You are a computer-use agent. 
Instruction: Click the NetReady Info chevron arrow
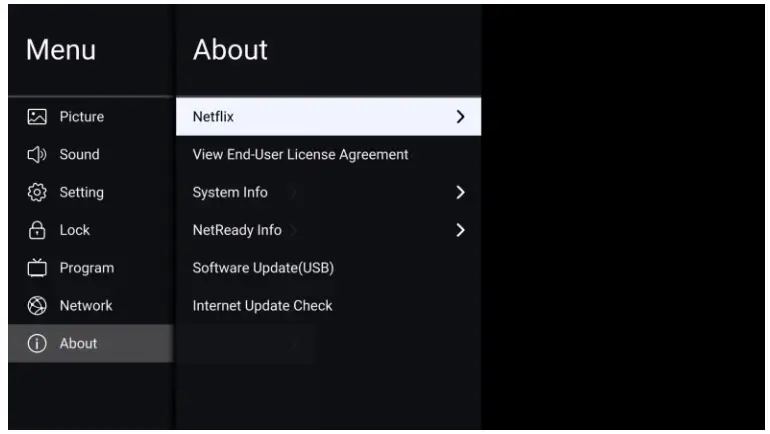(x=460, y=230)
